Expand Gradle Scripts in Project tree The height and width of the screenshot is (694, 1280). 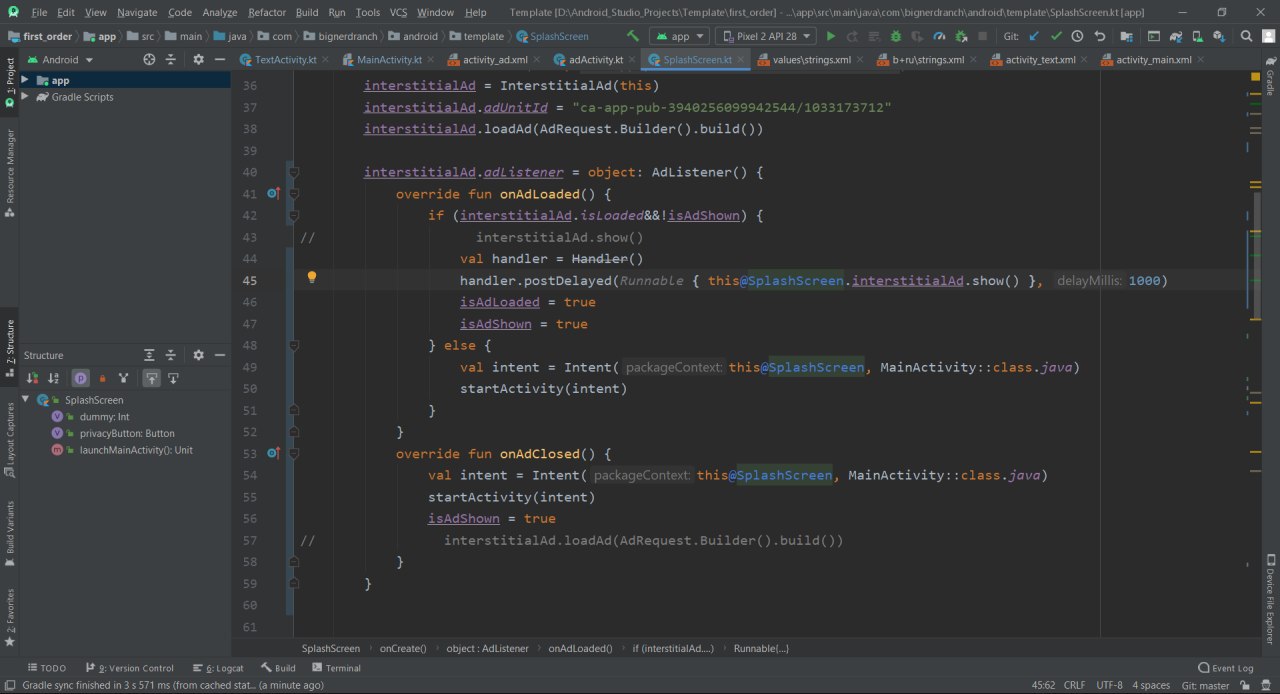[x=25, y=97]
